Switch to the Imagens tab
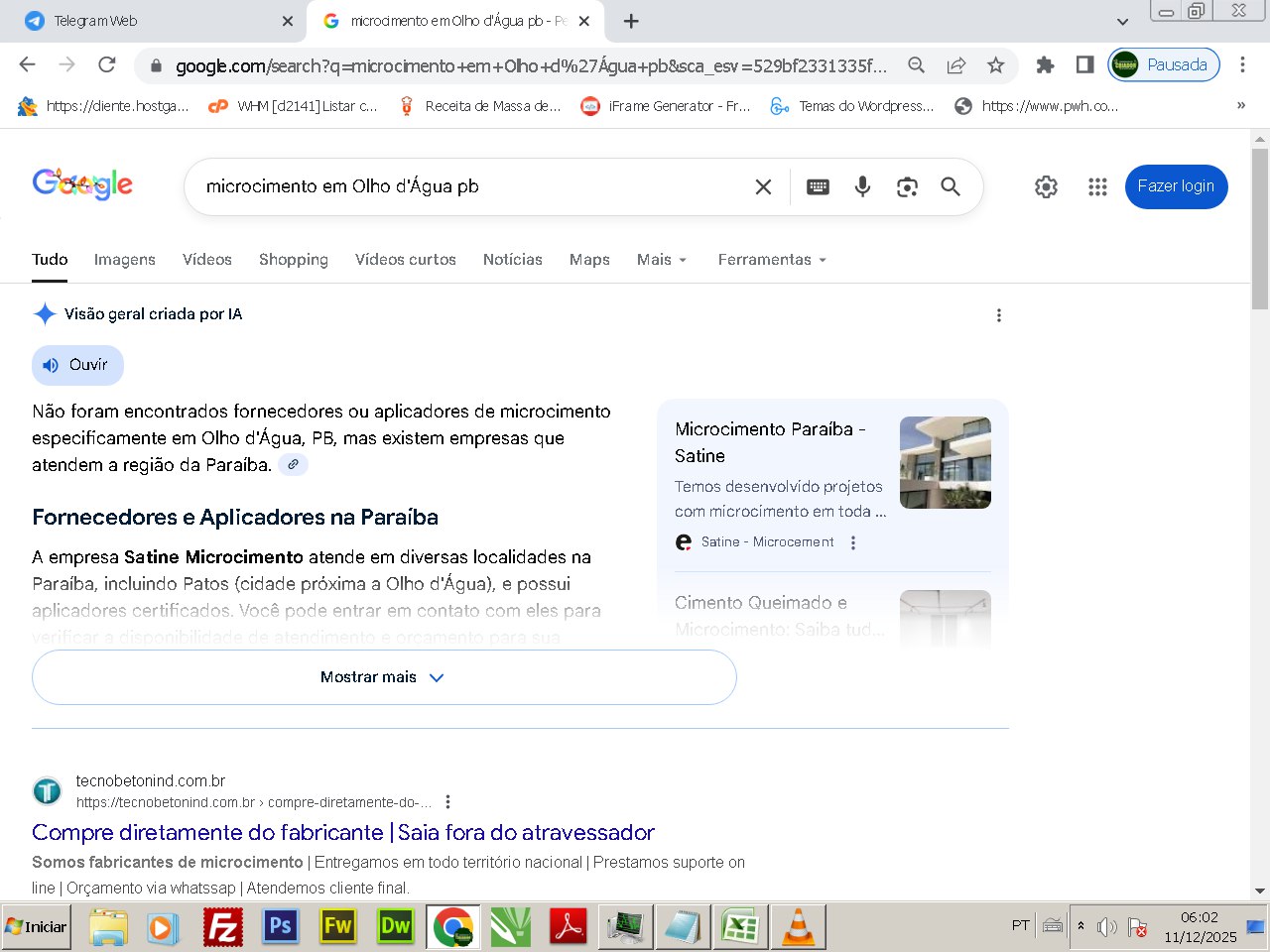Screen dimensions: 1270x952 [x=124, y=260]
